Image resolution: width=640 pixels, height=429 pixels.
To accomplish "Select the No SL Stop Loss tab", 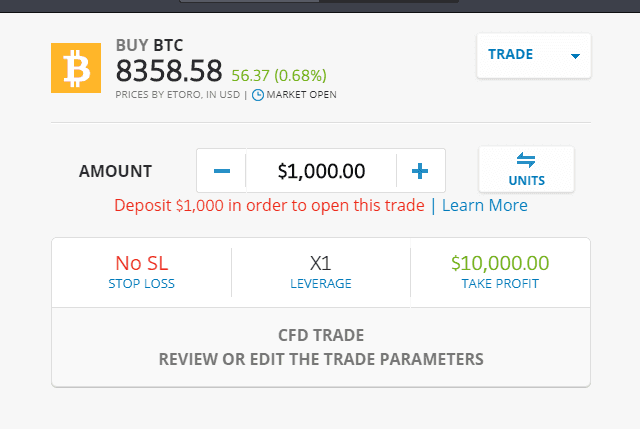I will click(x=141, y=271).
